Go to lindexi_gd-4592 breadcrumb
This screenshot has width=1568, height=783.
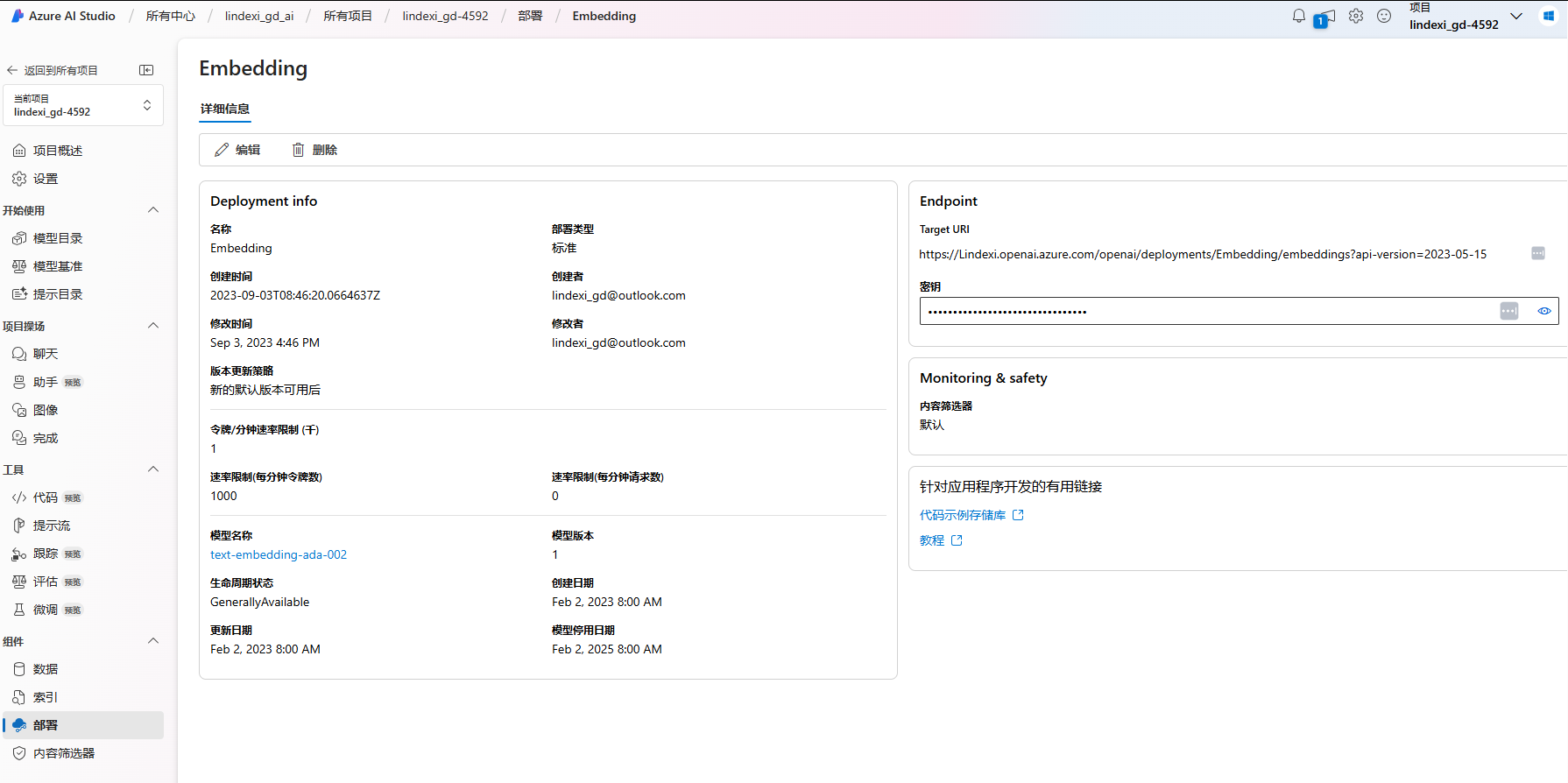point(445,16)
